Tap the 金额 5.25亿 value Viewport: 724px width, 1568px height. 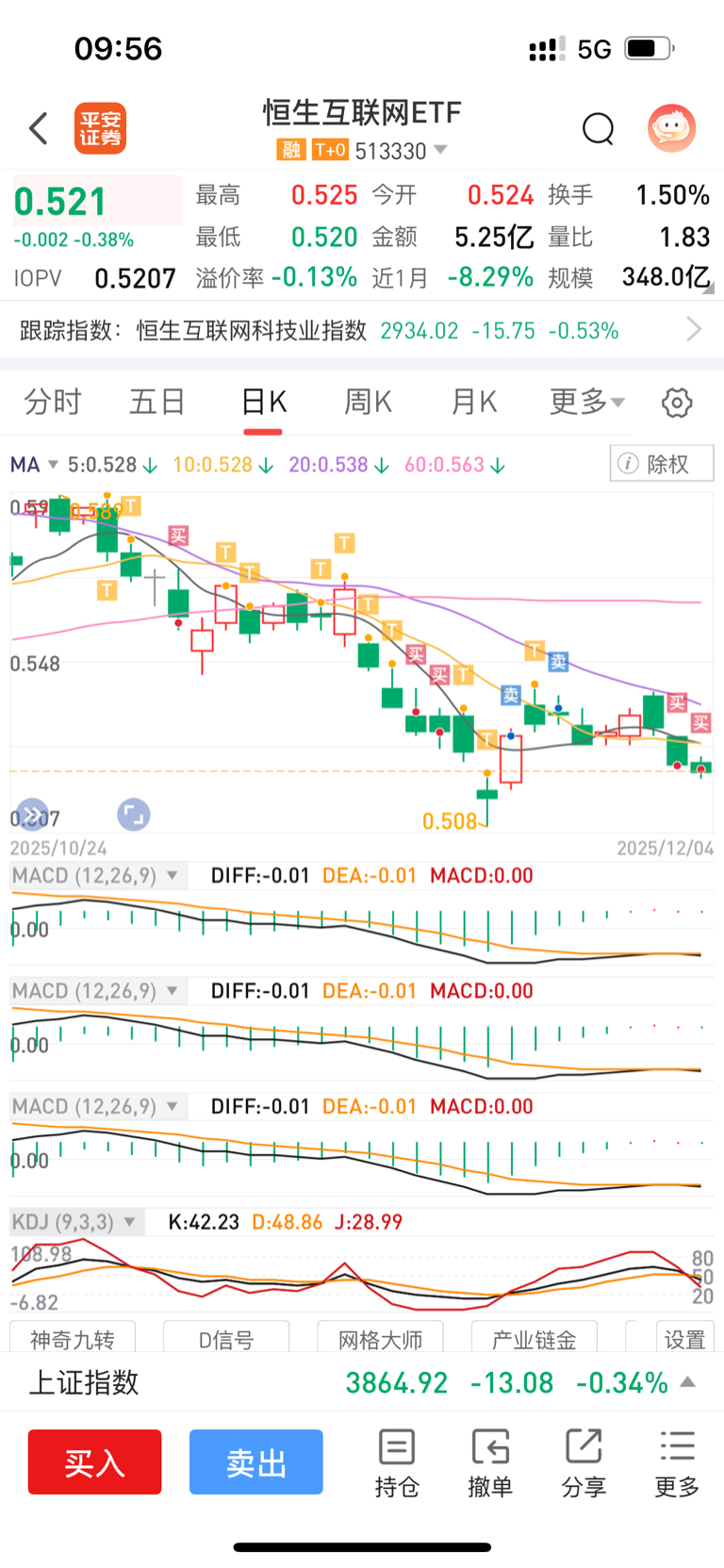494,237
